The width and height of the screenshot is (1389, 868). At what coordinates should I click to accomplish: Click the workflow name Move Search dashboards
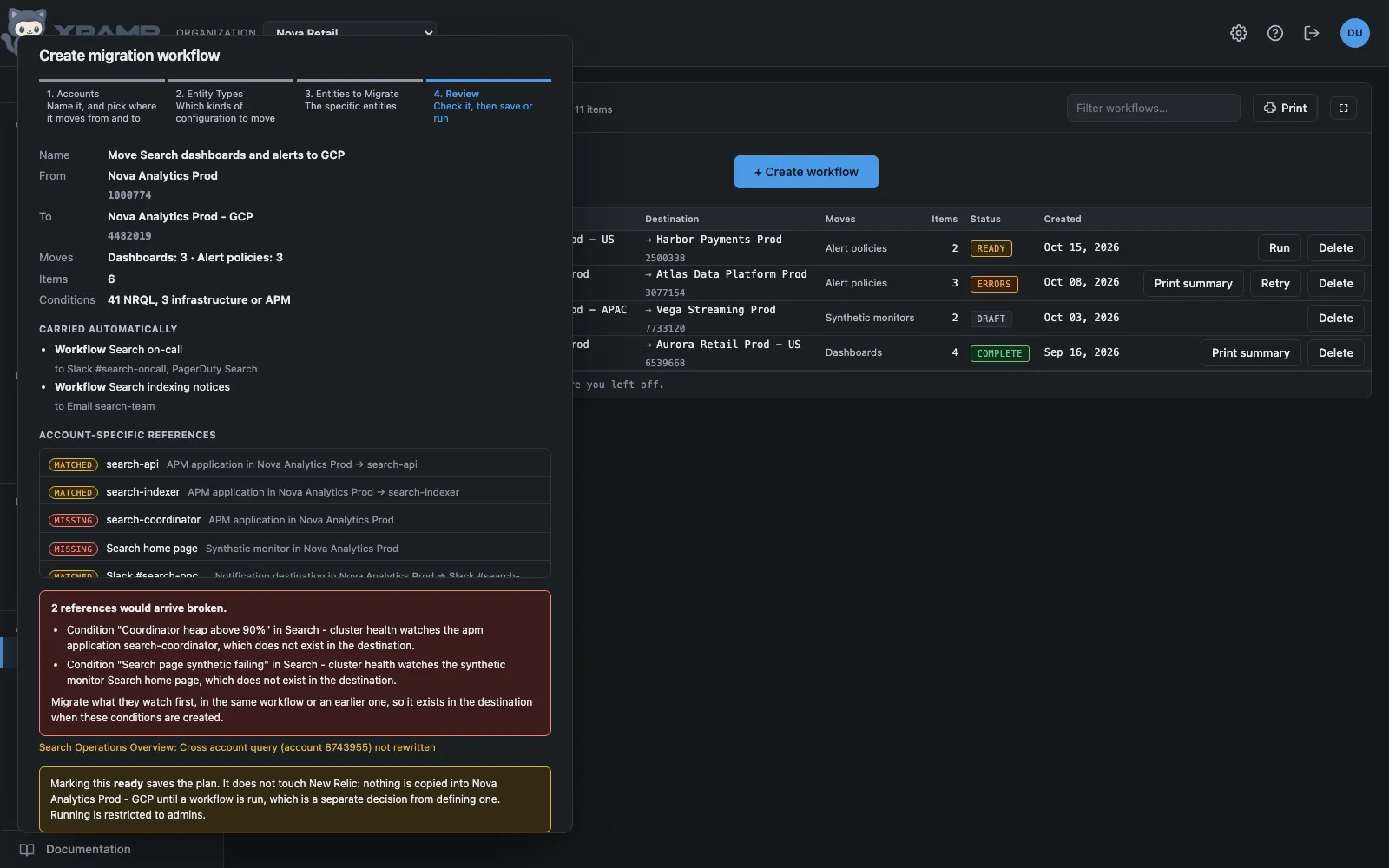(226, 155)
